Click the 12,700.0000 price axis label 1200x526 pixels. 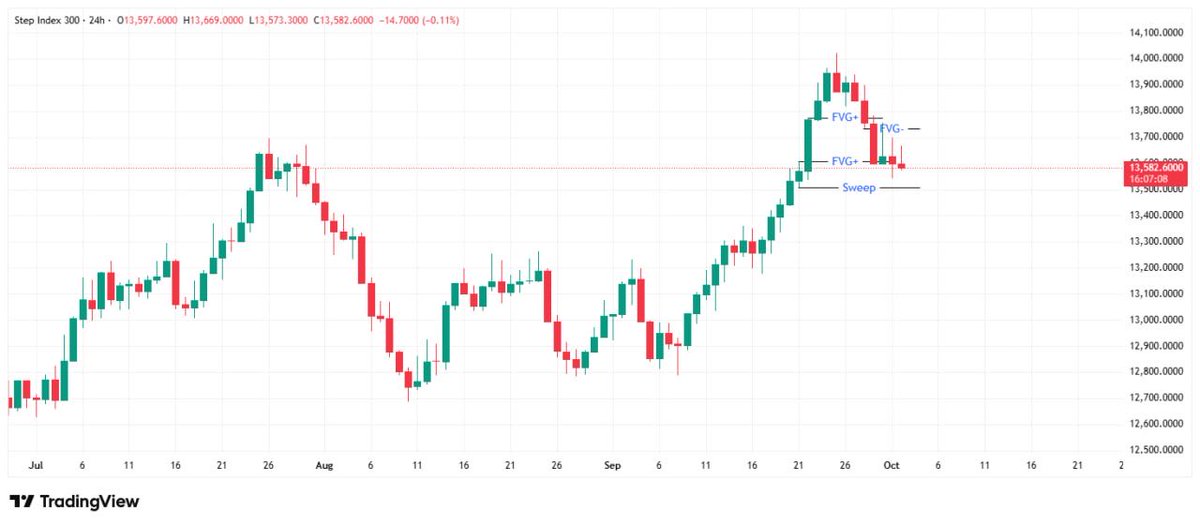coord(1157,398)
